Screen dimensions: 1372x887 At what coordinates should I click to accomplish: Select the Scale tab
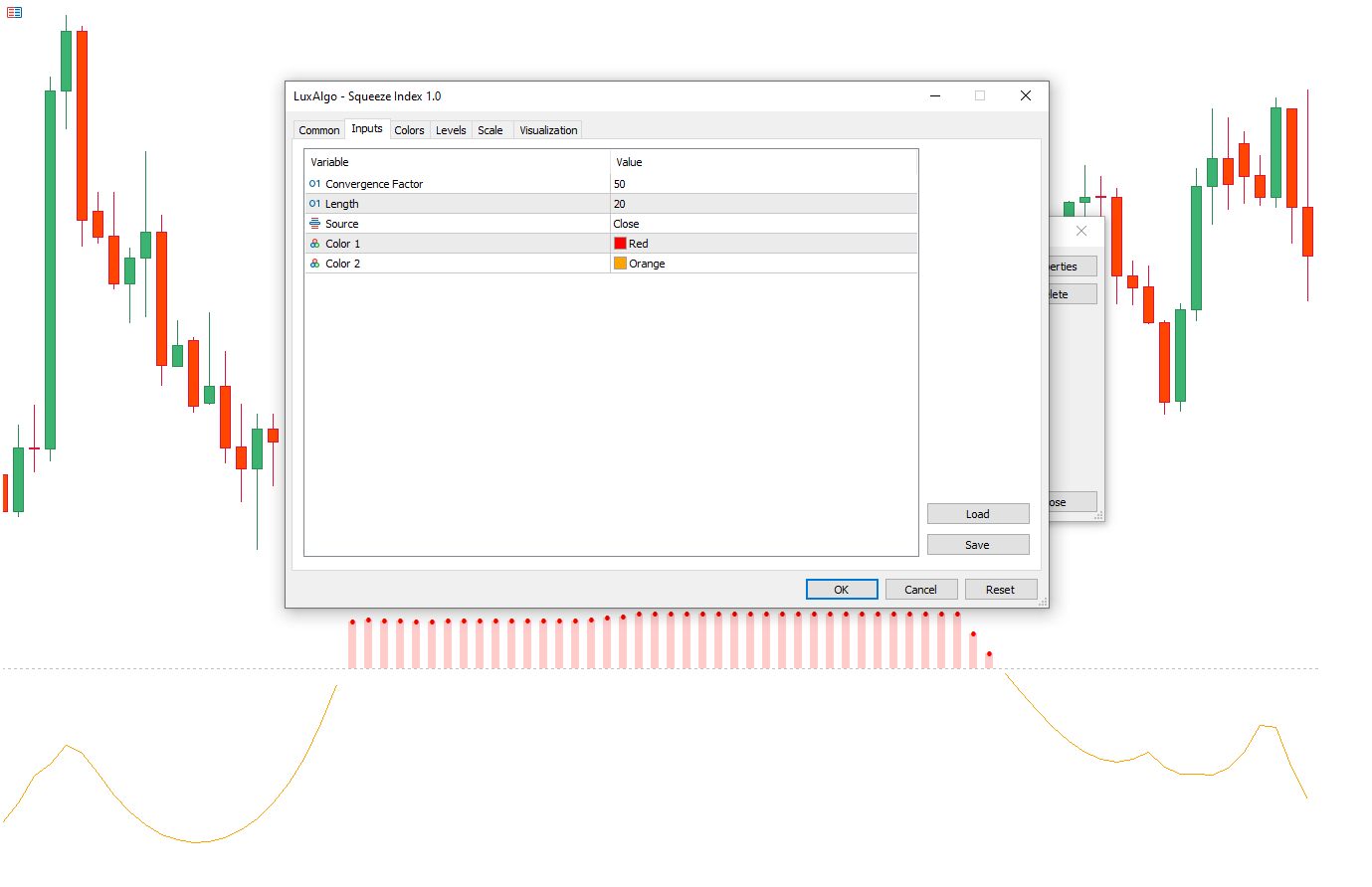coord(490,130)
